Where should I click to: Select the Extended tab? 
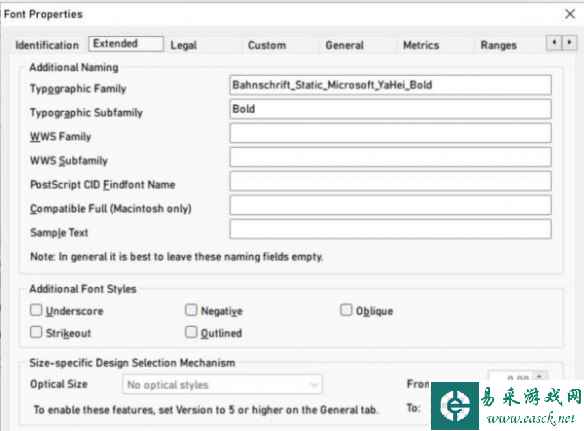126,44
